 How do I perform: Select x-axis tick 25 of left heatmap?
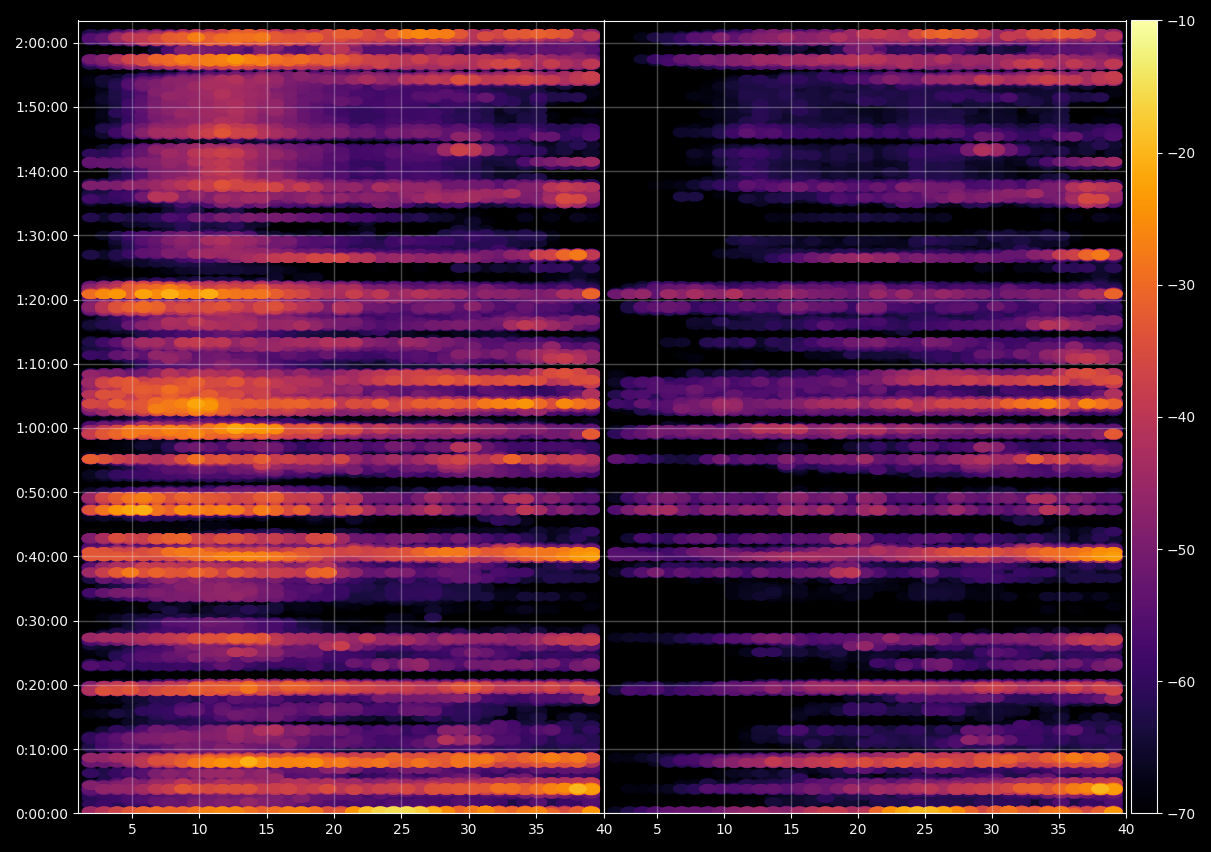[x=401, y=830]
